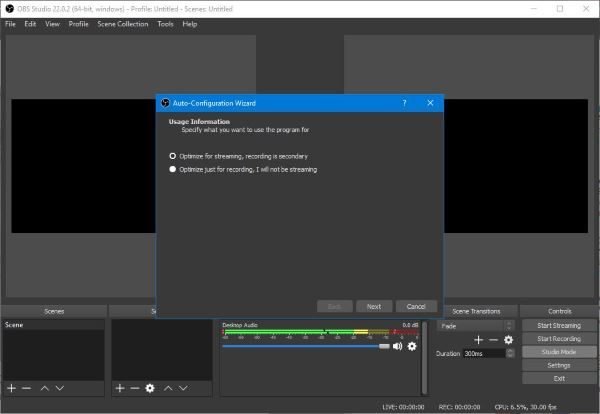Click the Start Recording button

[559, 339]
